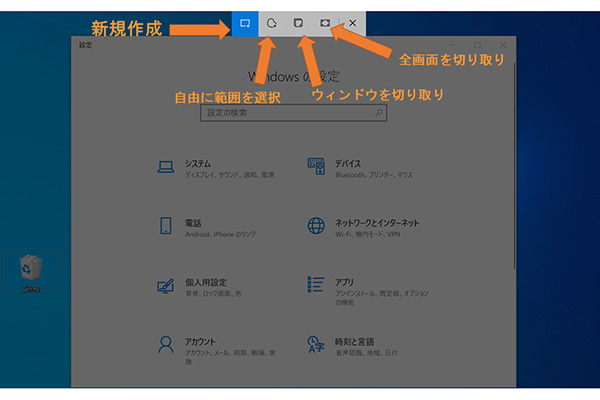Click the 電話 phone icon
600x400 pixels.
(x=166, y=225)
